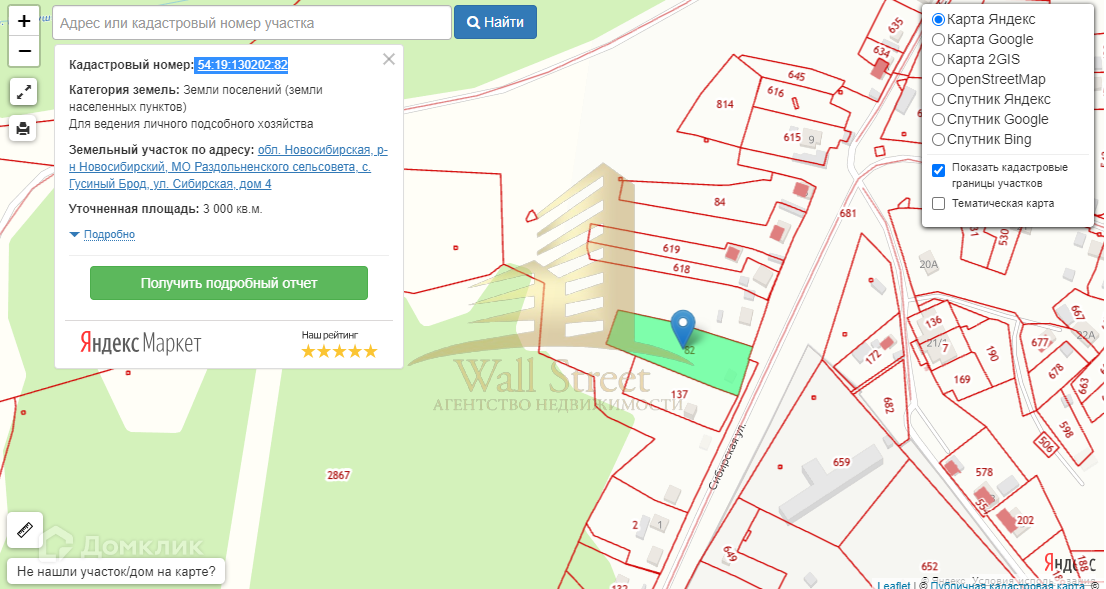This screenshot has height=589, width=1106.
Task: Click Получить подробный отчет button
Action: pos(229,283)
